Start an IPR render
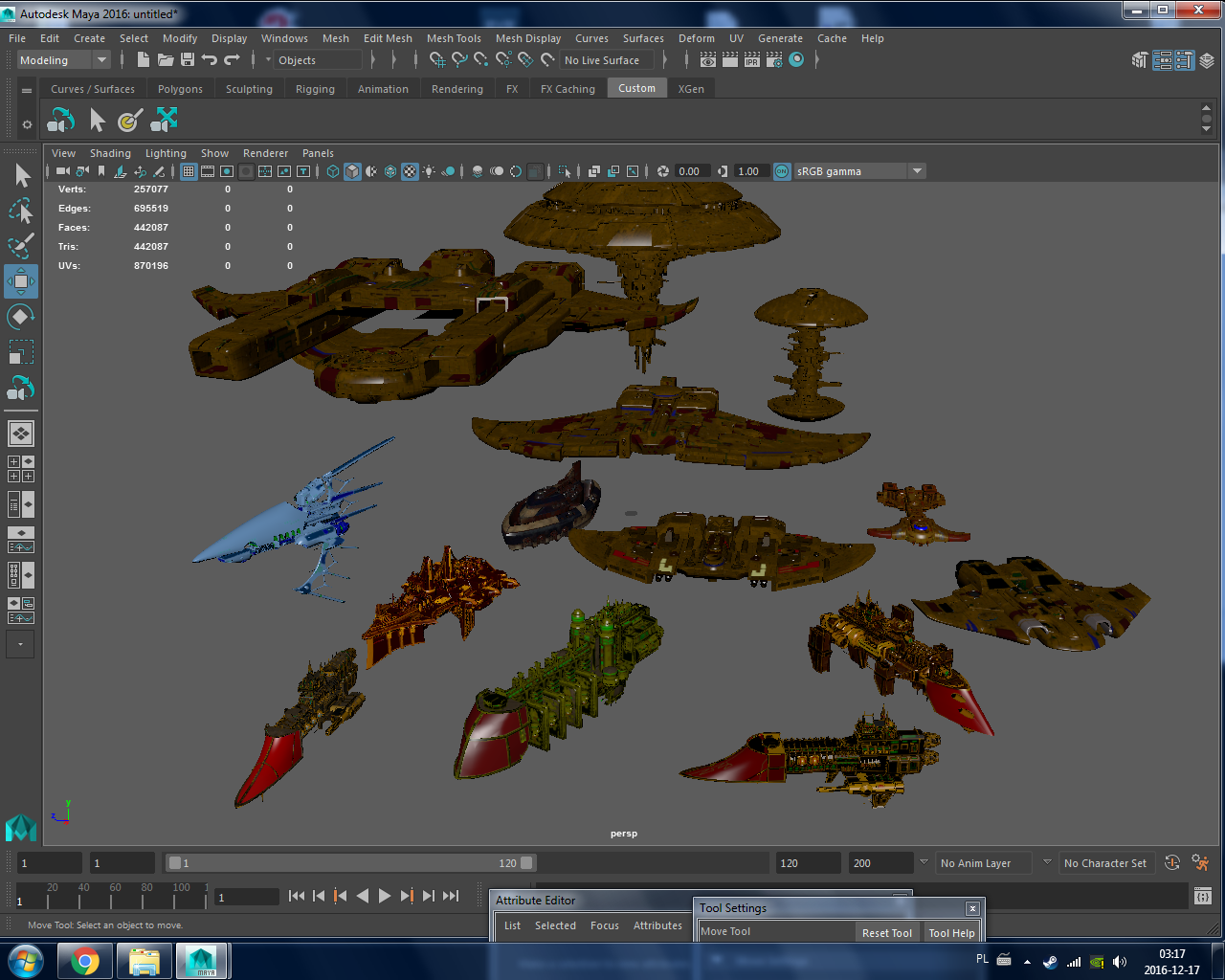This screenshot has height=980, width=1225. point(751,59)
